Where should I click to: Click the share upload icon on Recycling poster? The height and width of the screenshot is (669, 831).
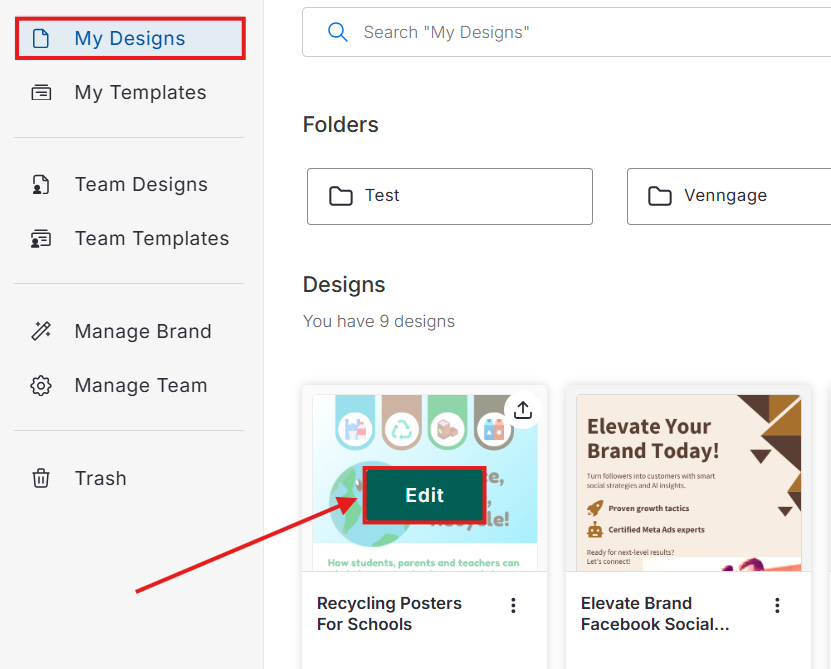click(x=523, y=410)
